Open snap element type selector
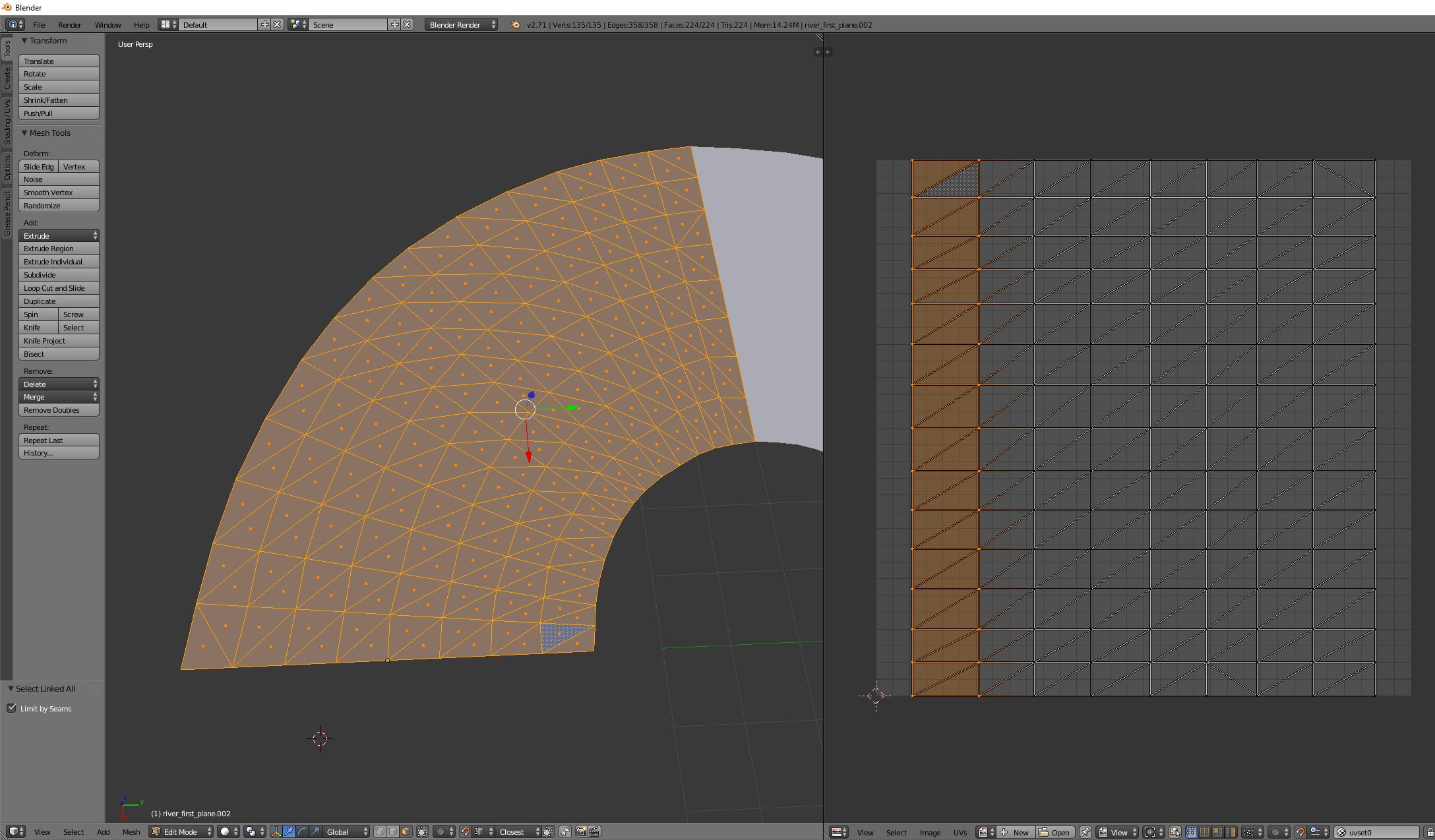The width and height of the screenshot is (1435, 840). tap(483, 831)
